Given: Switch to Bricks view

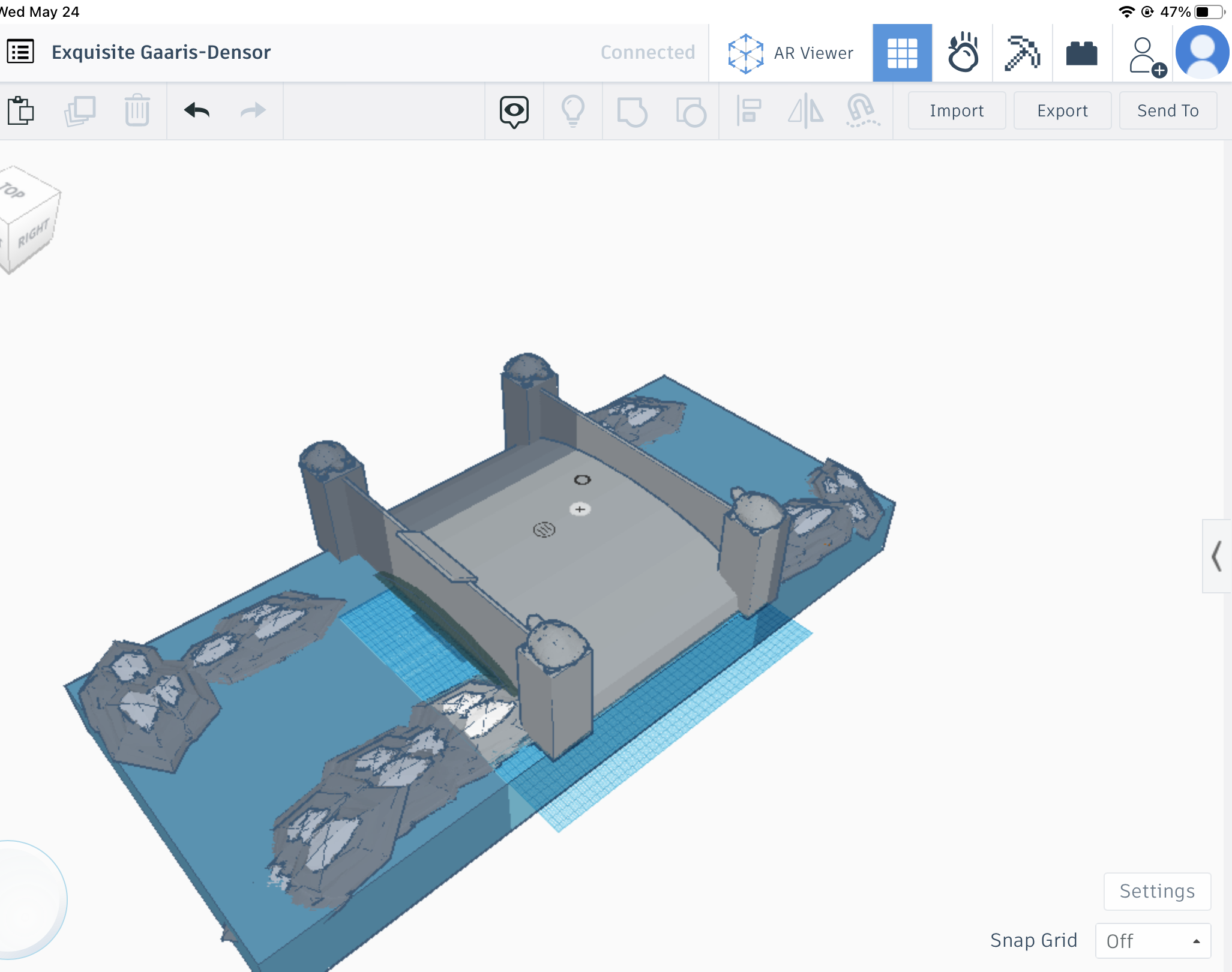Looking at the screenshot, I should click(1081, 53).
